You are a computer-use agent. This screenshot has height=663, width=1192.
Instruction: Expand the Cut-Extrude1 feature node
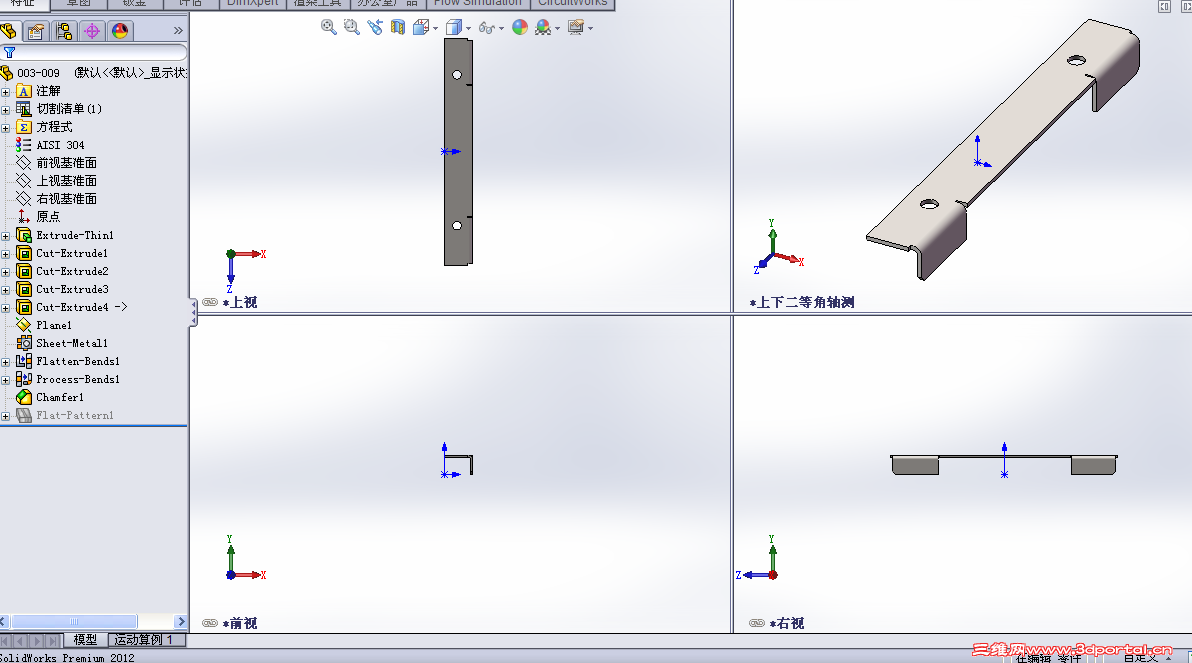tap(7, 253)
